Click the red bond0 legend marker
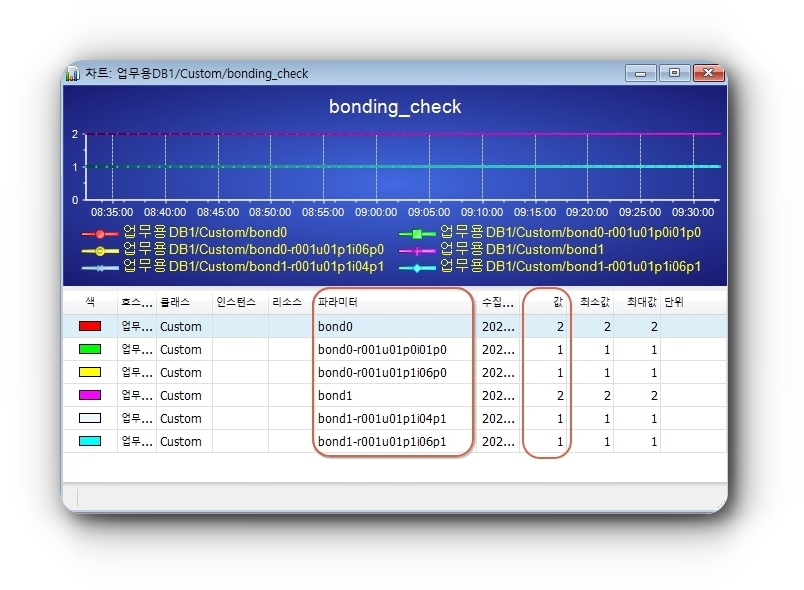The height and width of the screenshot is (590, 804). click(100, 233)
